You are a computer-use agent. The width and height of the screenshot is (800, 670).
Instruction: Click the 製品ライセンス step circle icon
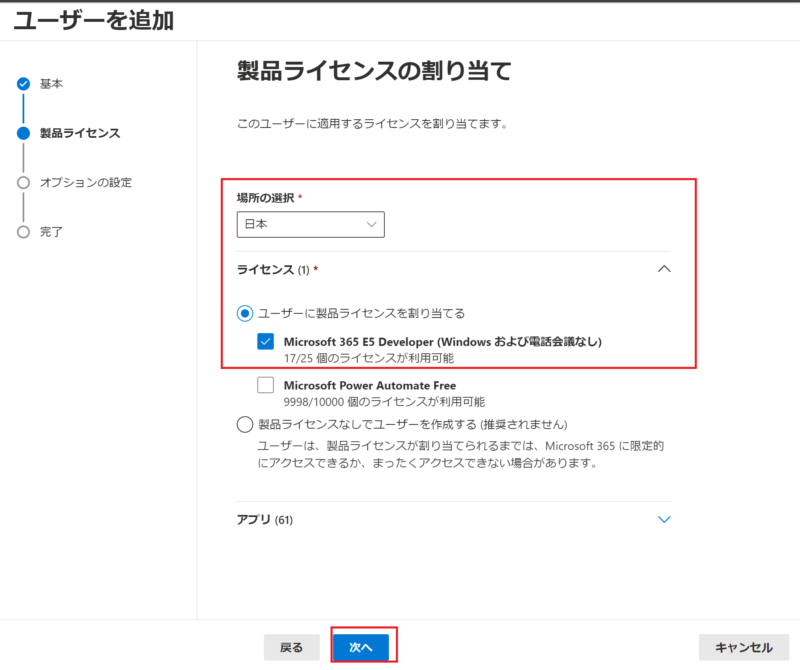click(x=24, y=133)
